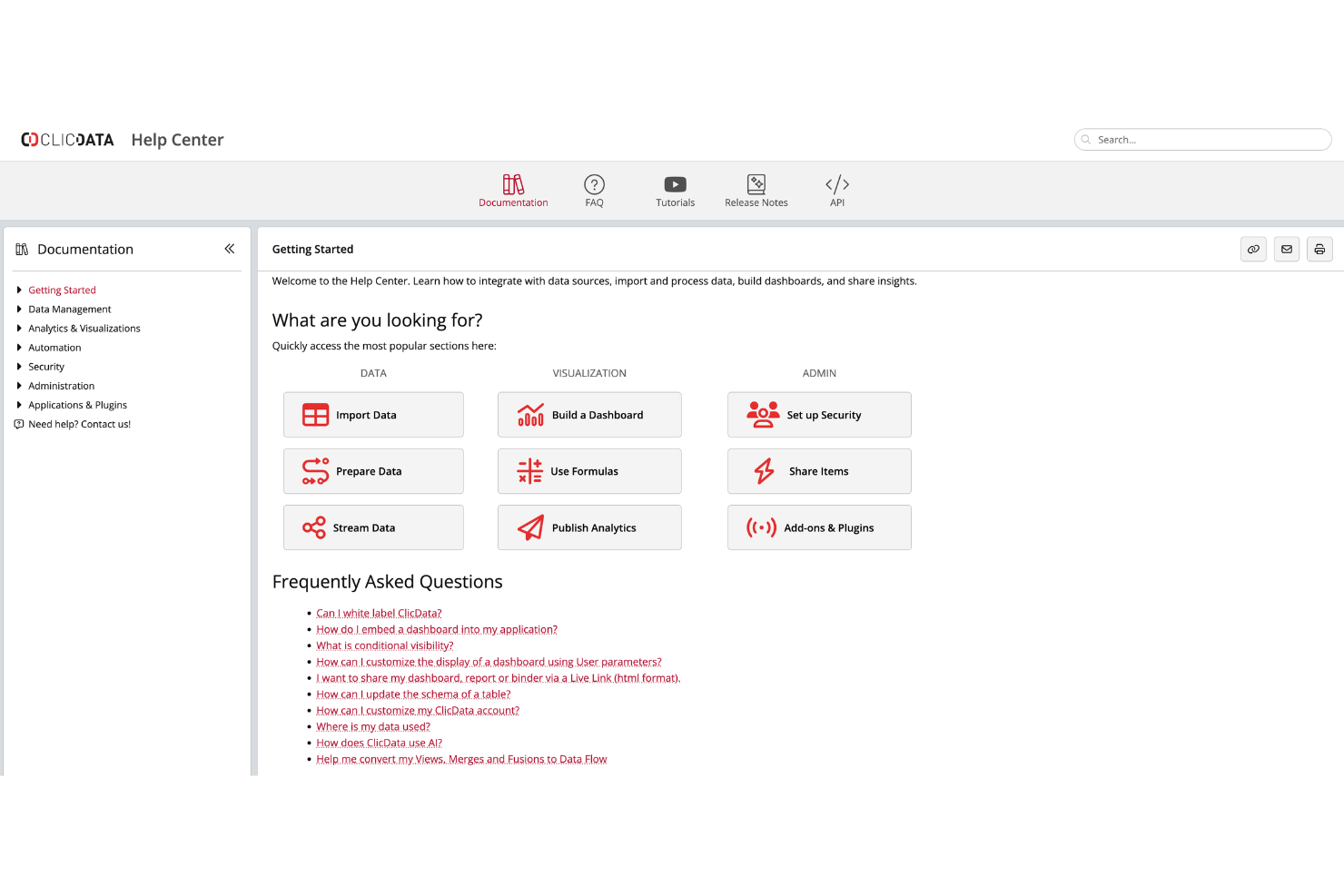Email this page with the envelope icon
This screenshot has height=896, width=1344.
[1287, 249]
